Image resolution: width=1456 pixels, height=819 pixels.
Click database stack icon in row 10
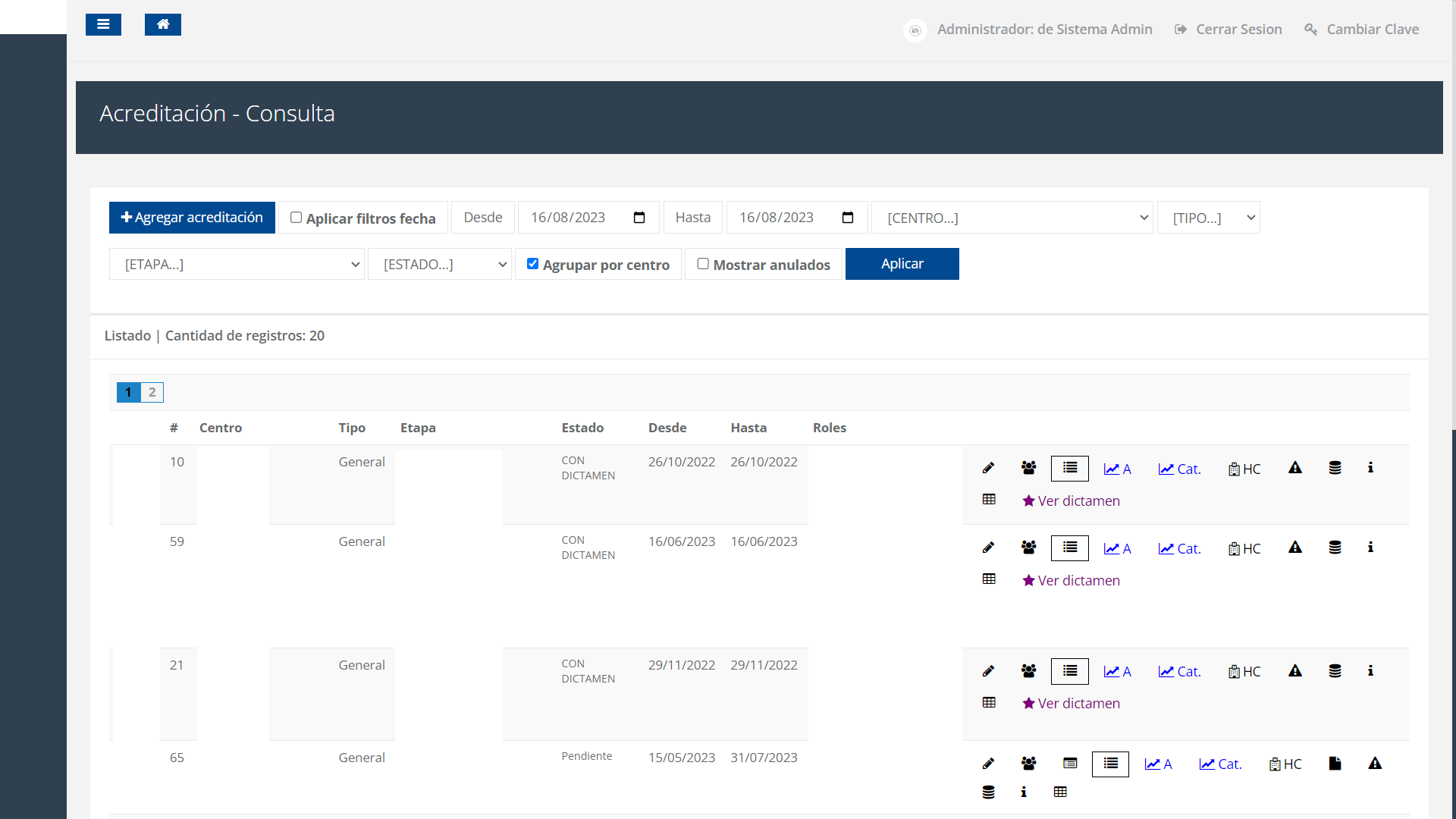(1335, 468)
